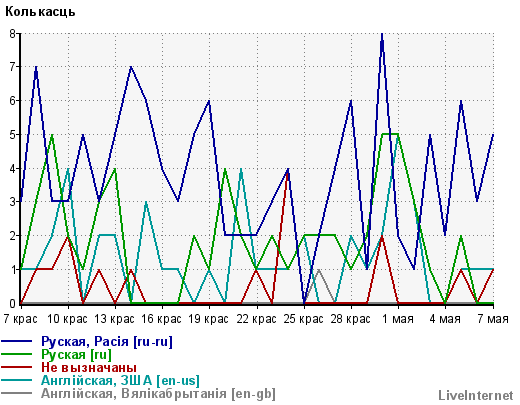Click x-axis label '13 крас'
520x405 pixels.
(114, 319)
